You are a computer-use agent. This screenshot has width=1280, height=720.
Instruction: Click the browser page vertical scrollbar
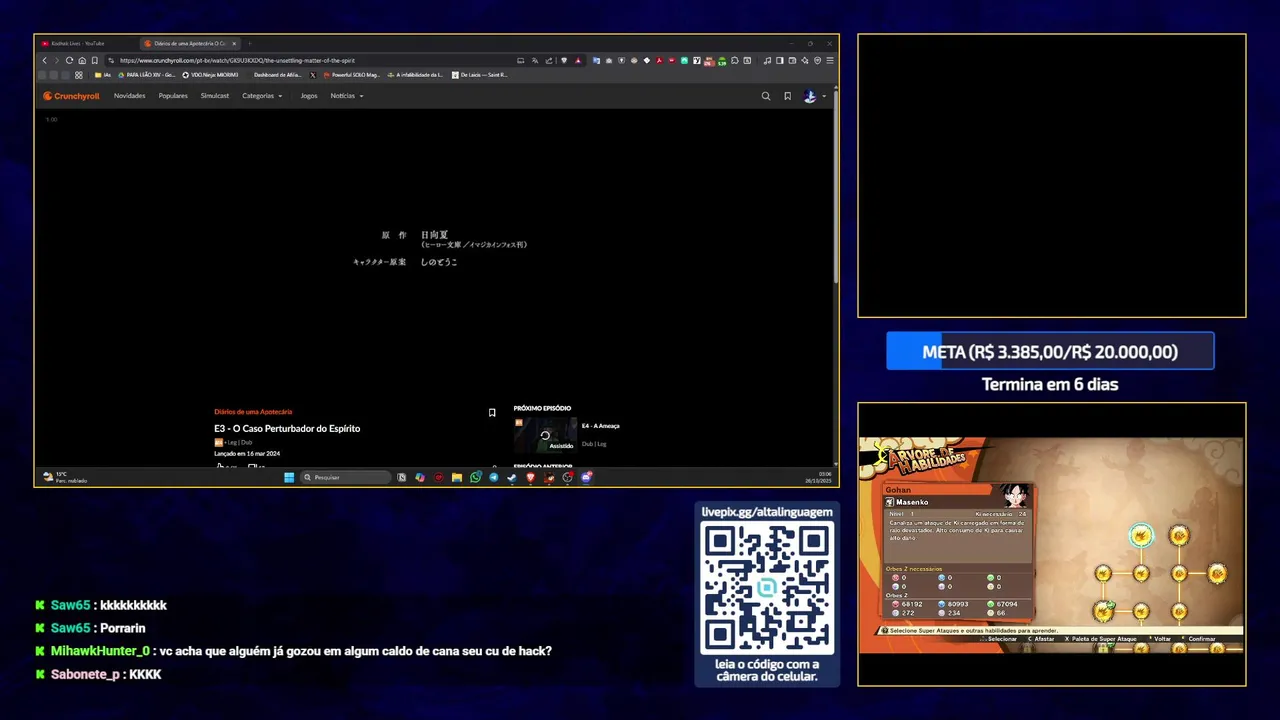pos(835,185)
